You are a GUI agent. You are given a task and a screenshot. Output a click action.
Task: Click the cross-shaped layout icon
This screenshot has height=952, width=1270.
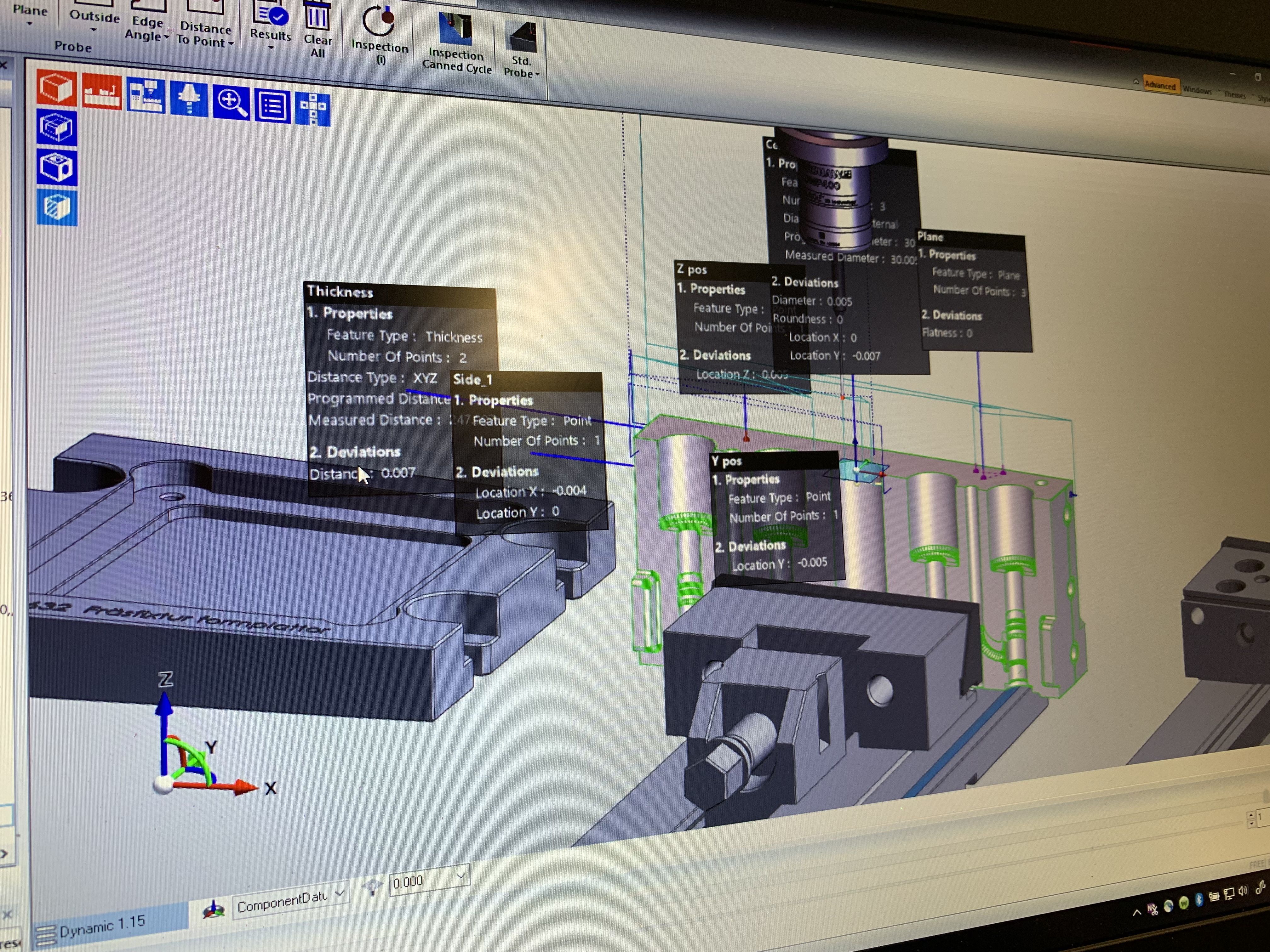[313, 109]
